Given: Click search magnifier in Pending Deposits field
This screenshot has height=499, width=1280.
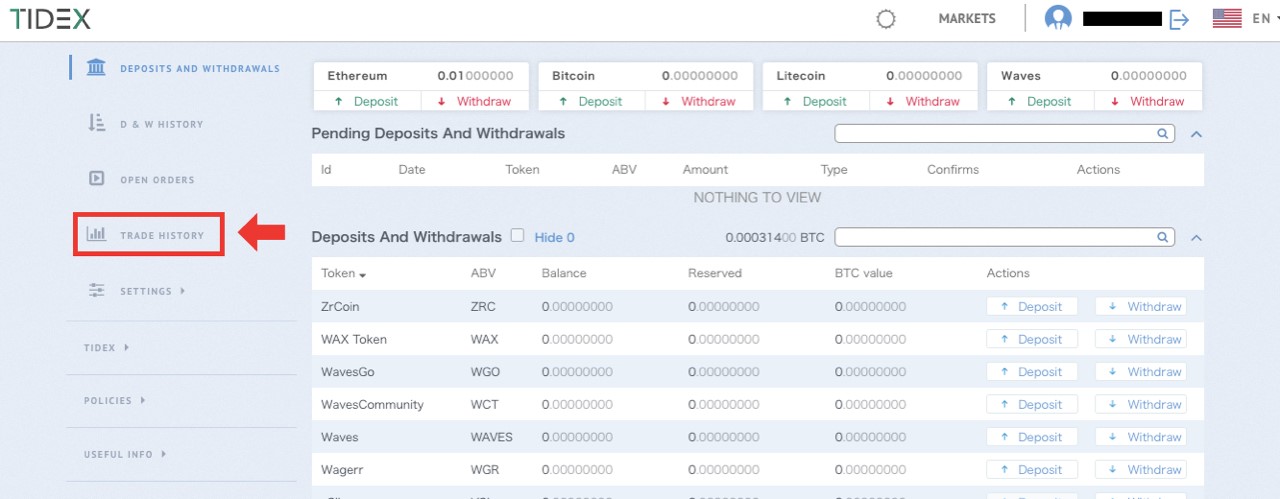Looking at the screenshot, I should tap(1163, 133).
